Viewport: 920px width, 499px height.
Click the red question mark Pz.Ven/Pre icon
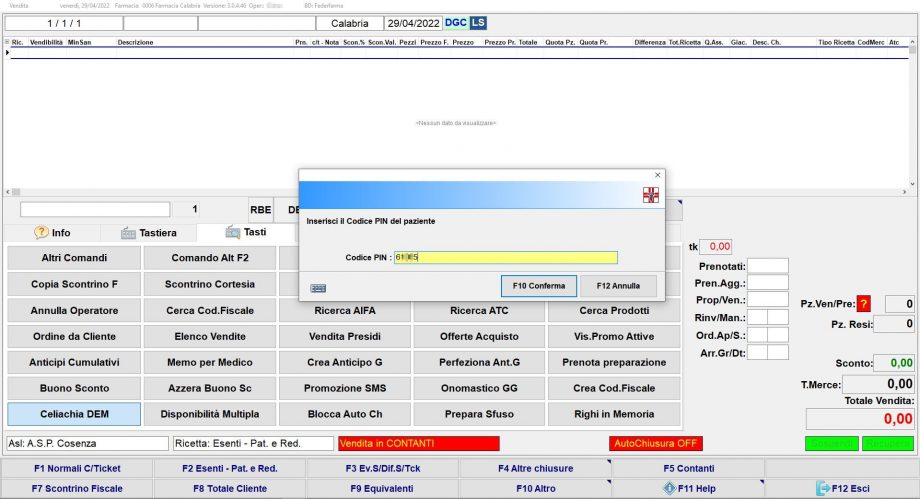[863, 304]
